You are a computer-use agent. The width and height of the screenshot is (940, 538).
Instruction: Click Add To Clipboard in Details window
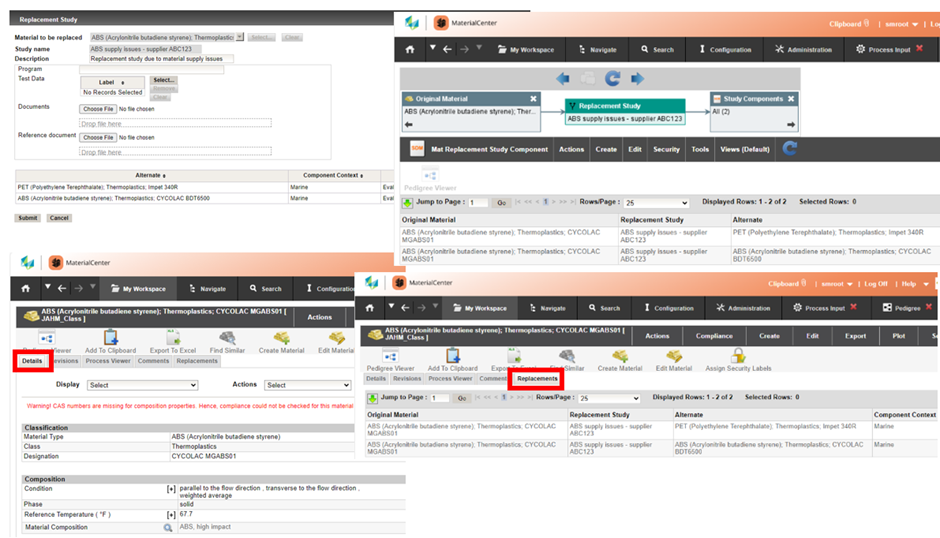110,342
